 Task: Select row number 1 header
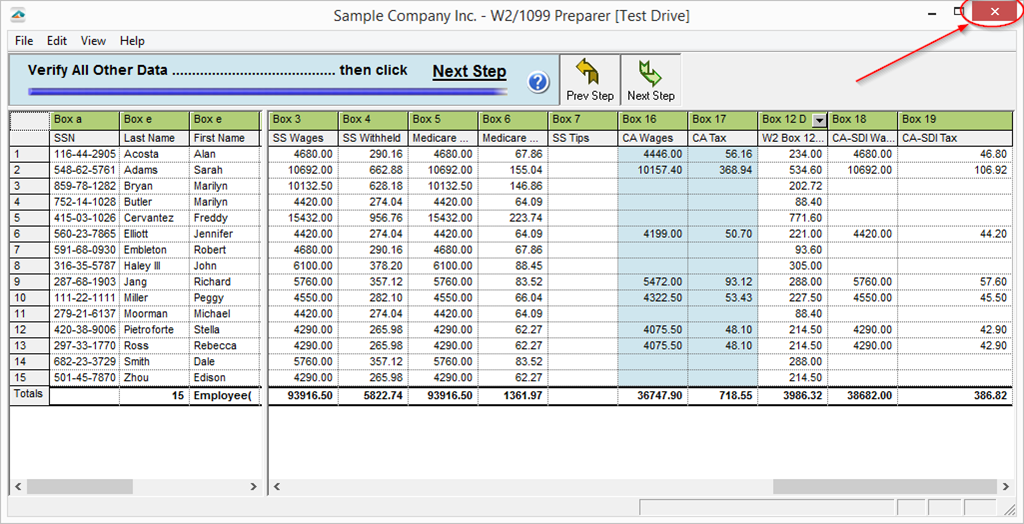point(29,154)
